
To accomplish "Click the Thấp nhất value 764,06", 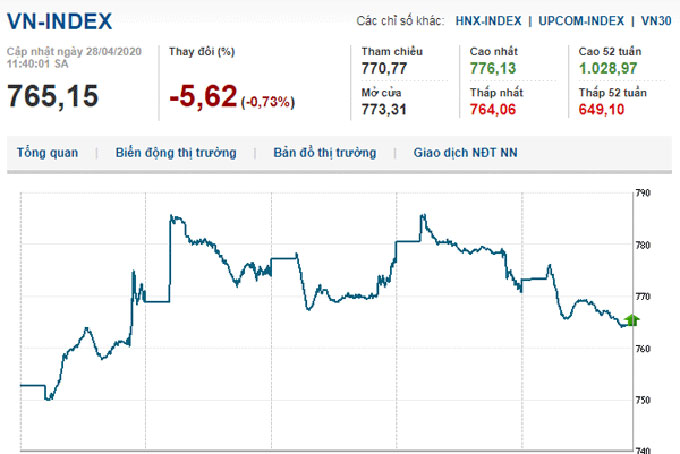I will click(x=493, y=109).
